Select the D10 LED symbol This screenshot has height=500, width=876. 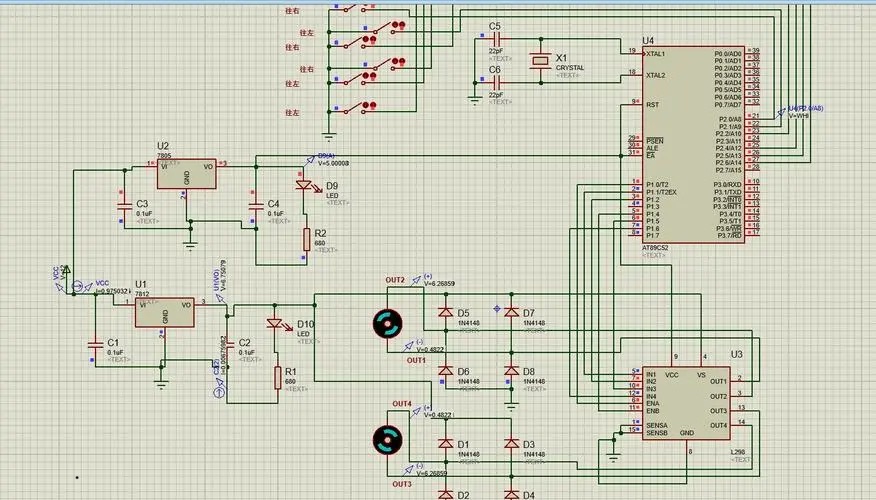click(277, 325)
